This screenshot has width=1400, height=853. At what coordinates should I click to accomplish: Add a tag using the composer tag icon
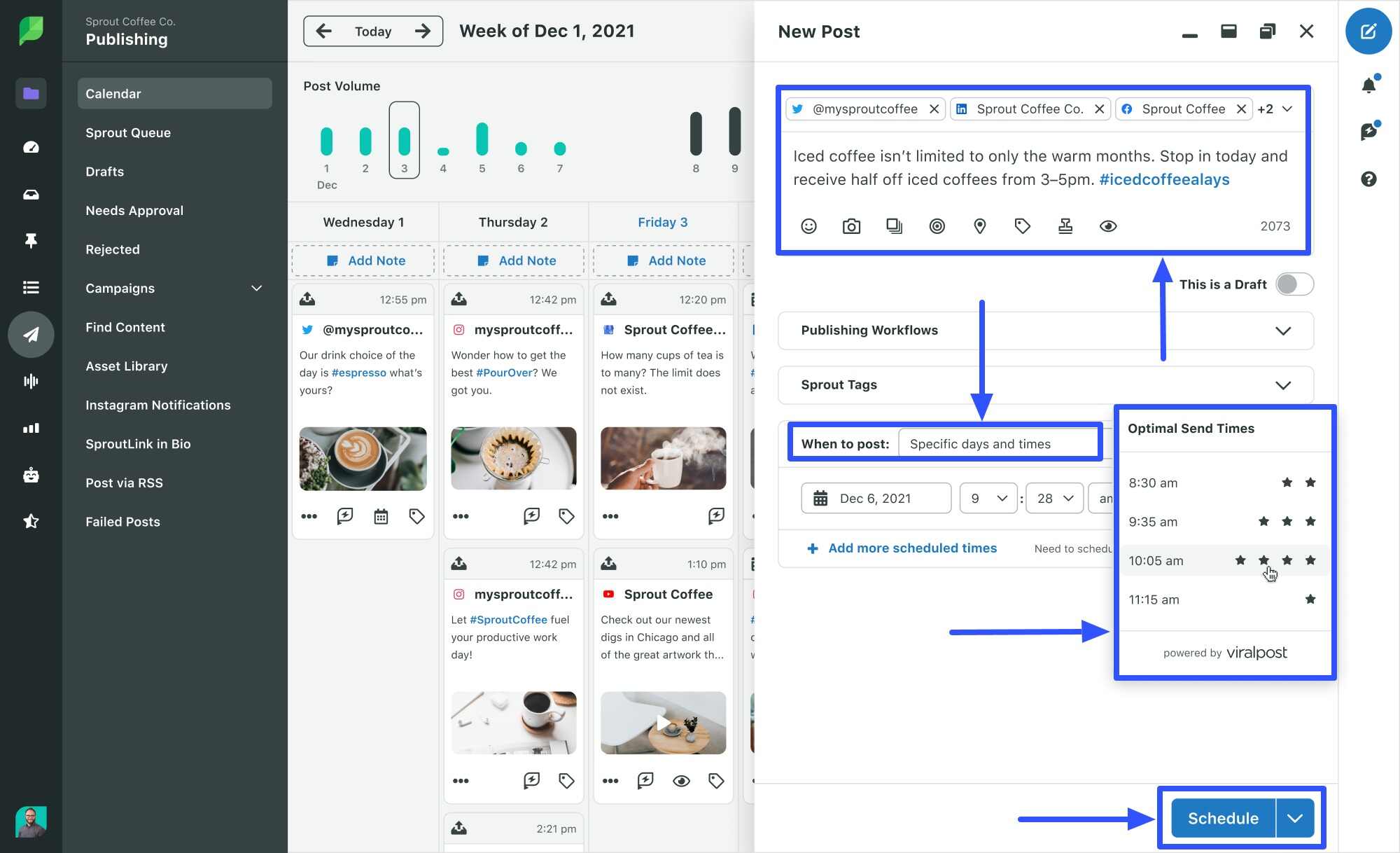point(1022,226)
